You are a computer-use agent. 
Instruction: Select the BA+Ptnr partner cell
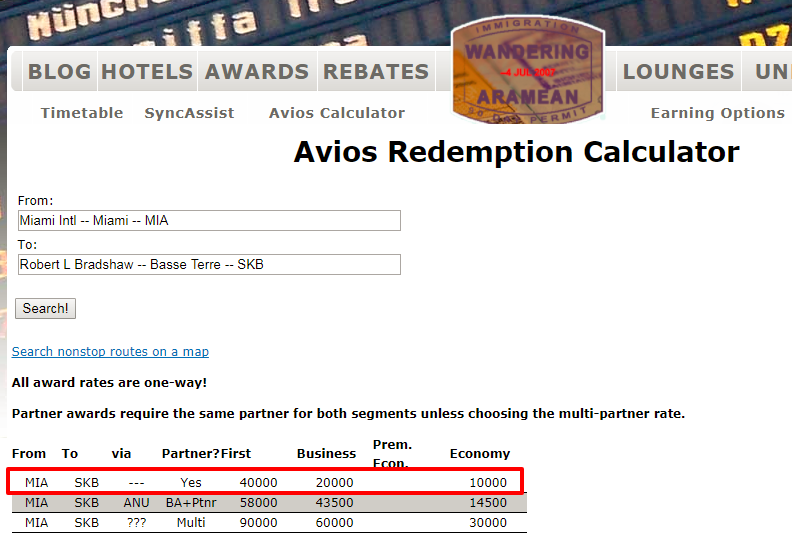click(x=191, y=503)
